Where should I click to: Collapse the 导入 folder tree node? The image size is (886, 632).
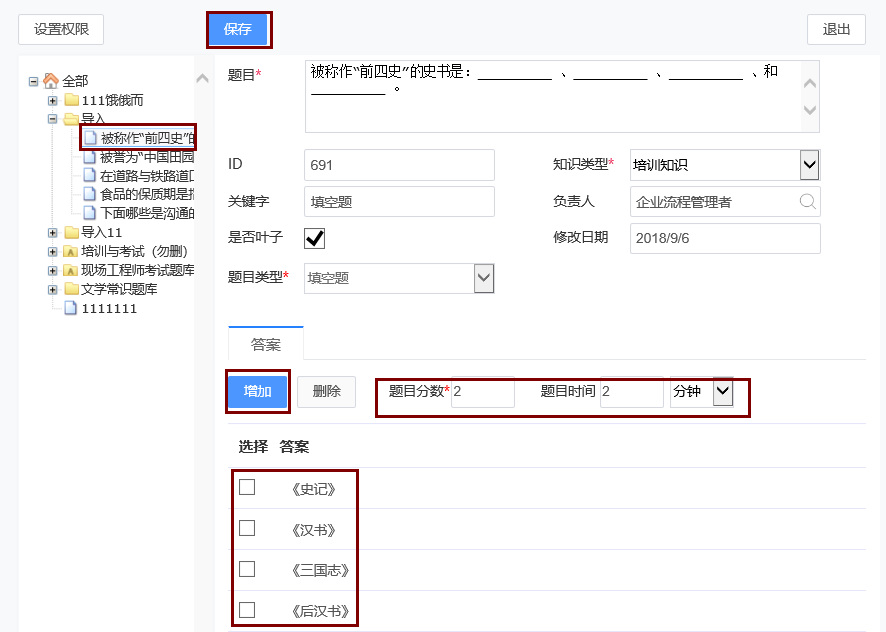(x=53, y=119)
